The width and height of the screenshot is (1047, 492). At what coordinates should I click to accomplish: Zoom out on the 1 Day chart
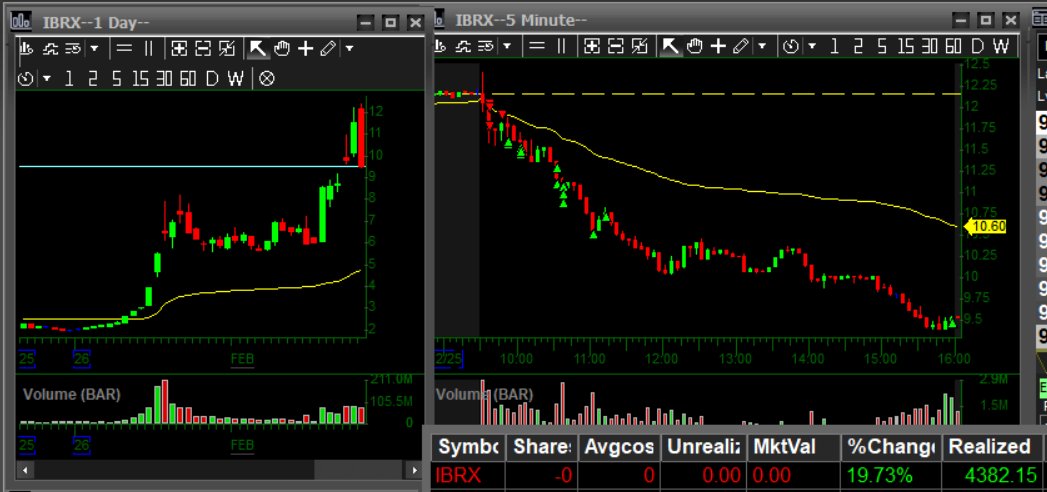pos(202,48)
